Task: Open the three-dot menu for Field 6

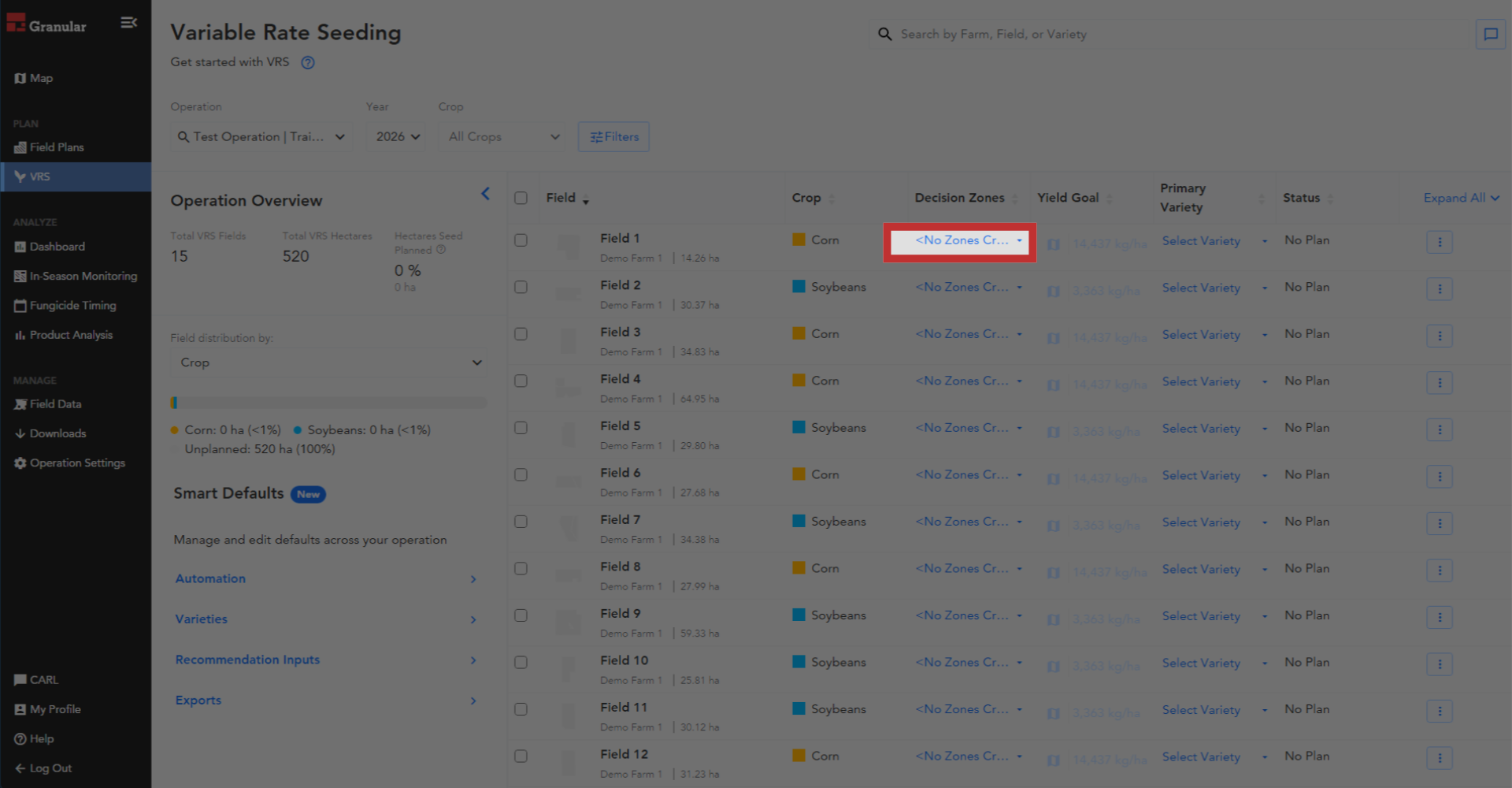Action: click(x=1440, y=477)
